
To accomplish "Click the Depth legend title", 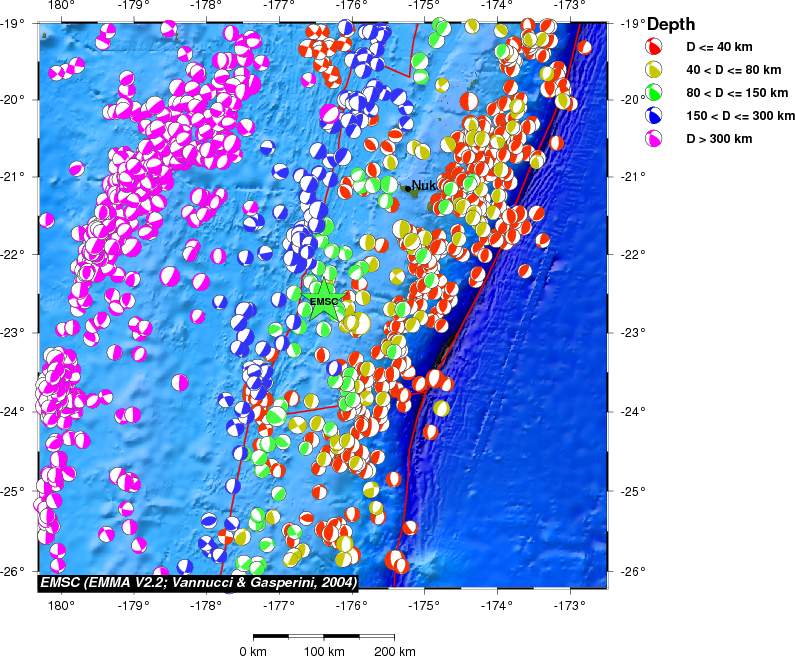I will [x=671, y=24].
